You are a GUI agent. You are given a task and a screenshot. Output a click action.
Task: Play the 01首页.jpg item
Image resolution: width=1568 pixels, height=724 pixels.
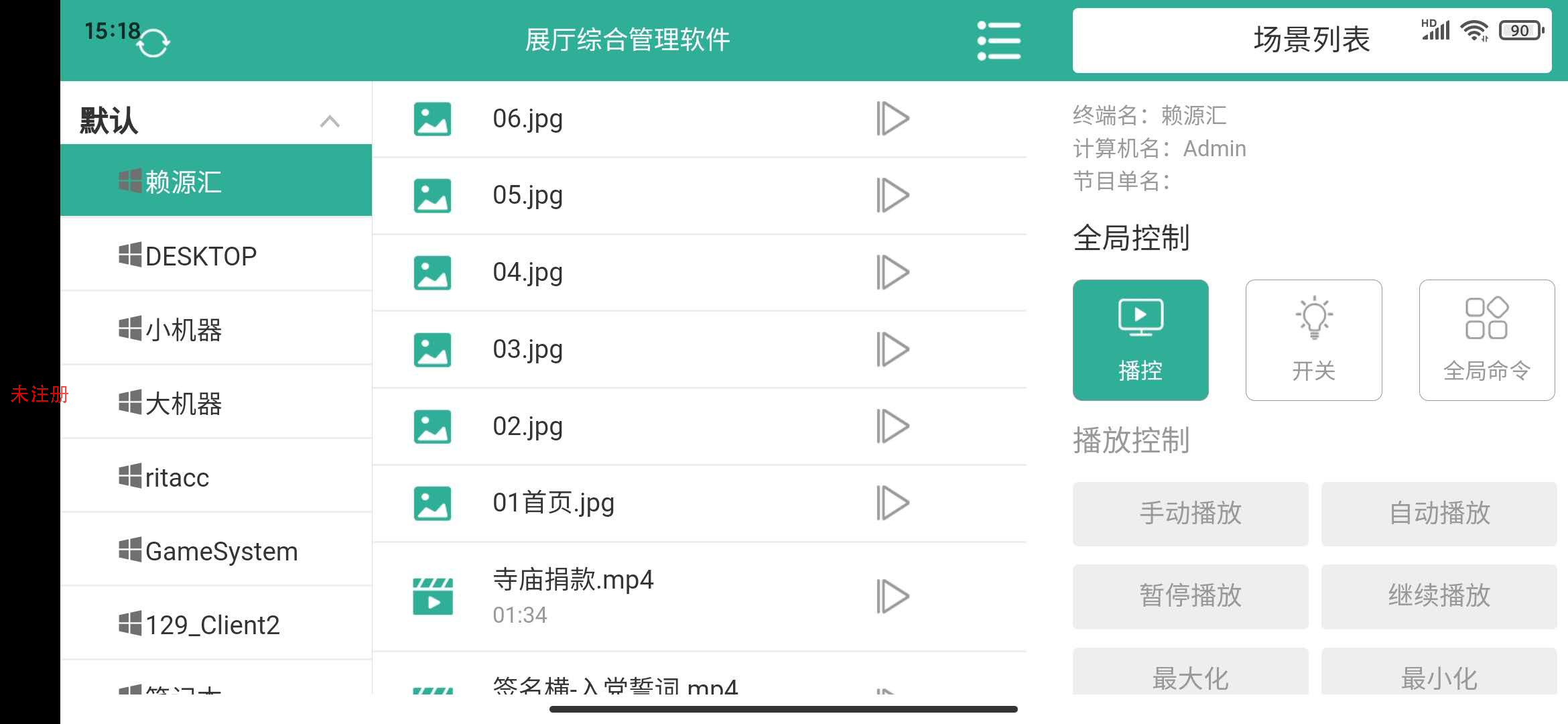pyautogui.click(x=894, y=503)
